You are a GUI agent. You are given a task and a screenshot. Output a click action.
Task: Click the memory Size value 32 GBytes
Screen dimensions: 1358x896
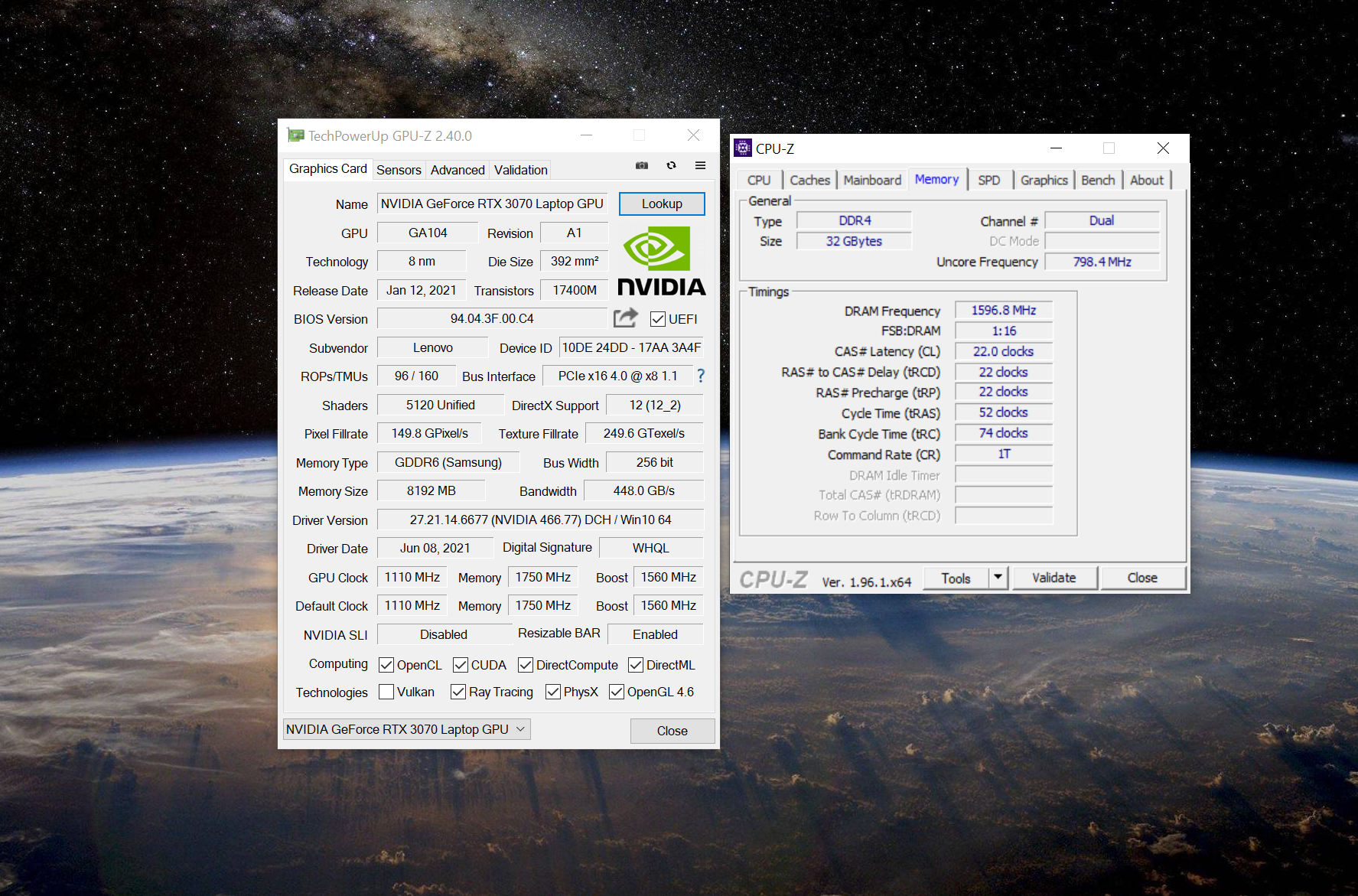pyautogui.click(x=854, y=241)
